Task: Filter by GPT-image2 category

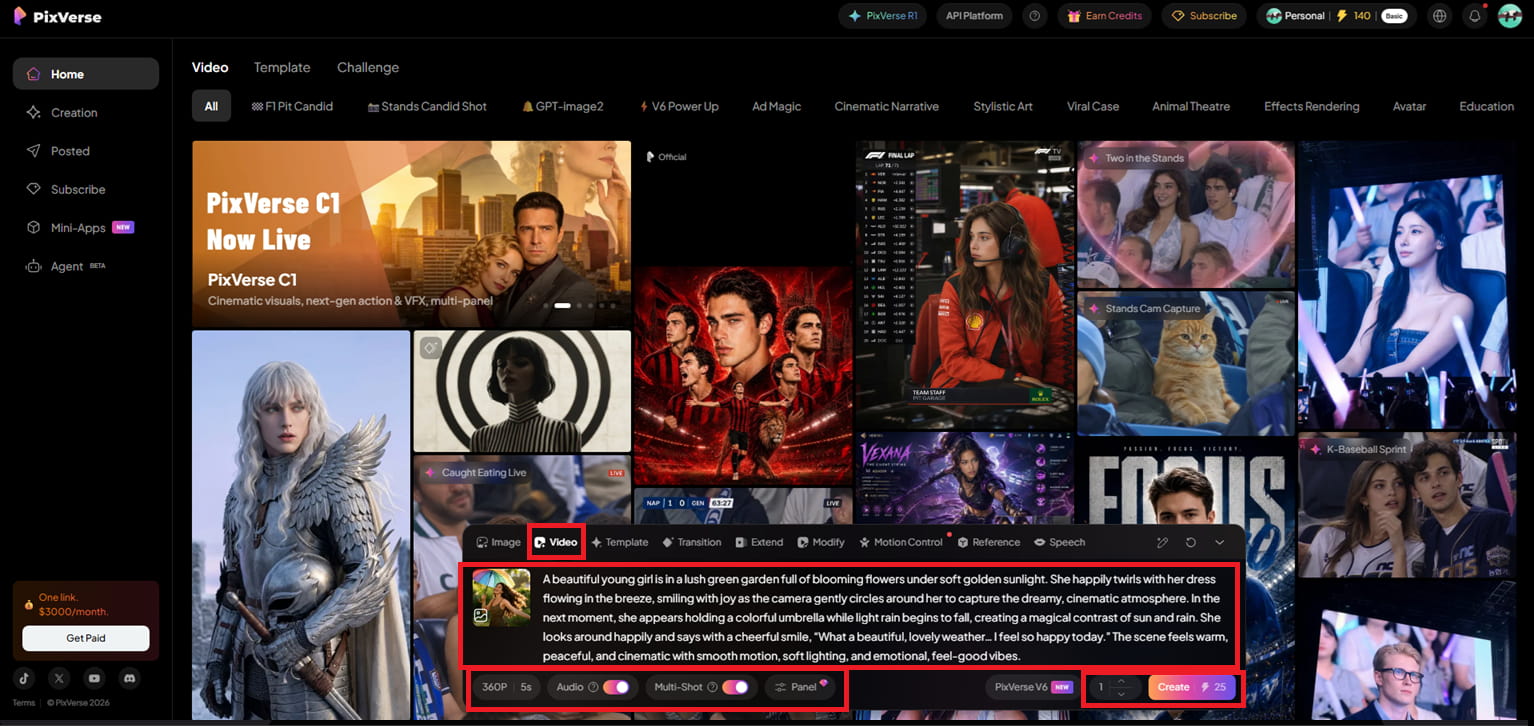Action: coord(563,106)
